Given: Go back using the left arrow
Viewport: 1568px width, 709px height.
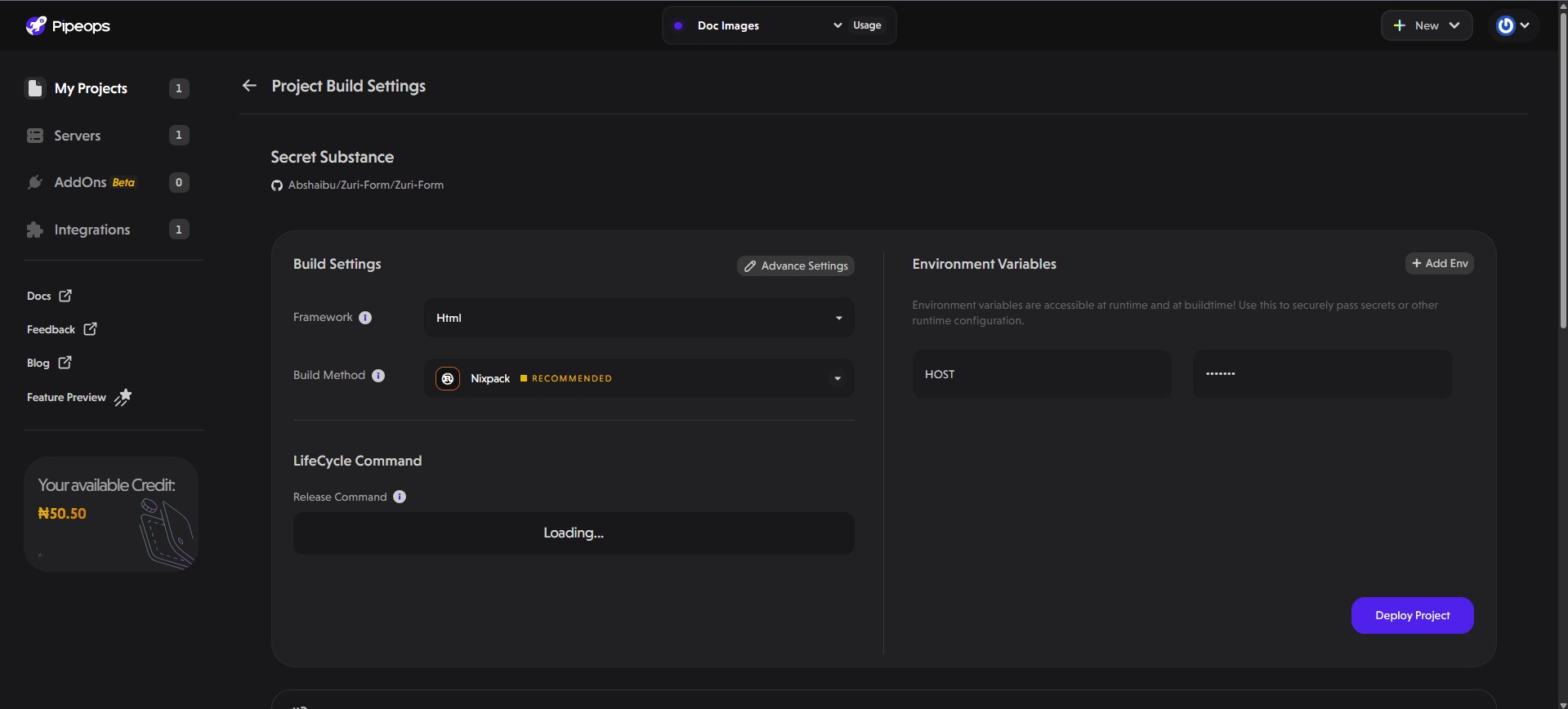Looking at the screenshot, I should pyautogui.click(x=250, y=86).
